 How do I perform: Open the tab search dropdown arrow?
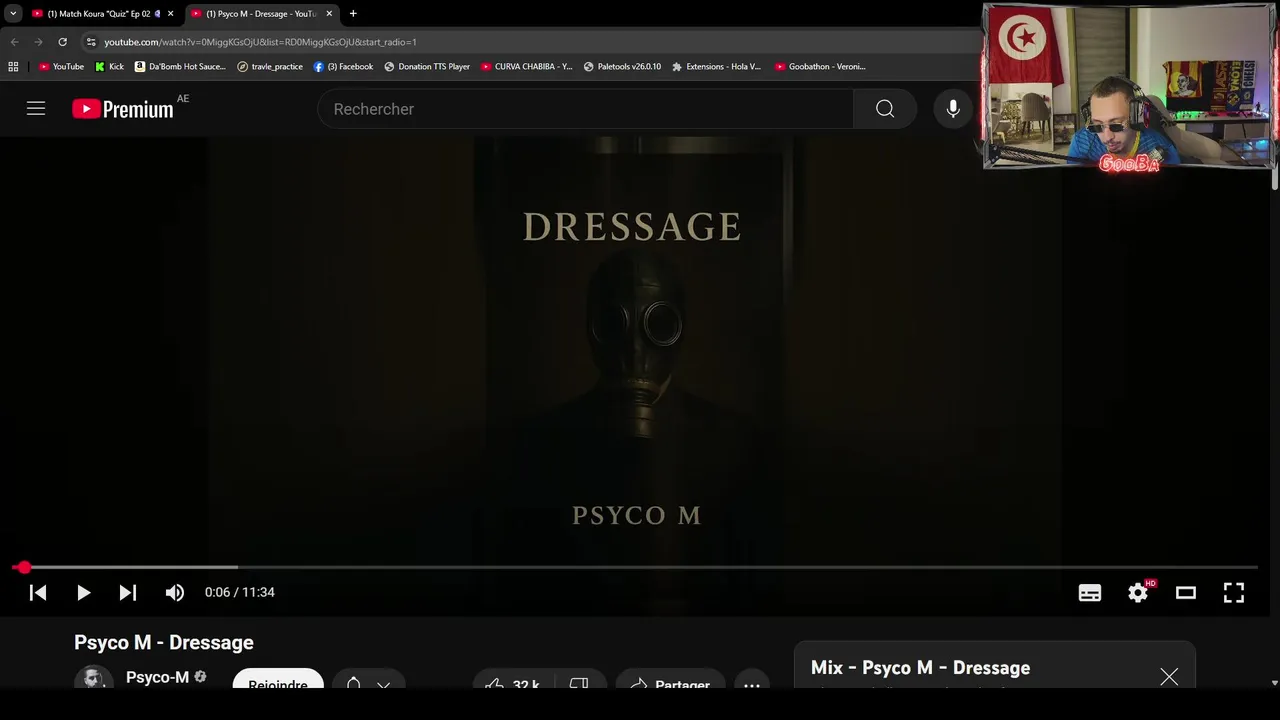click(13, 14)
